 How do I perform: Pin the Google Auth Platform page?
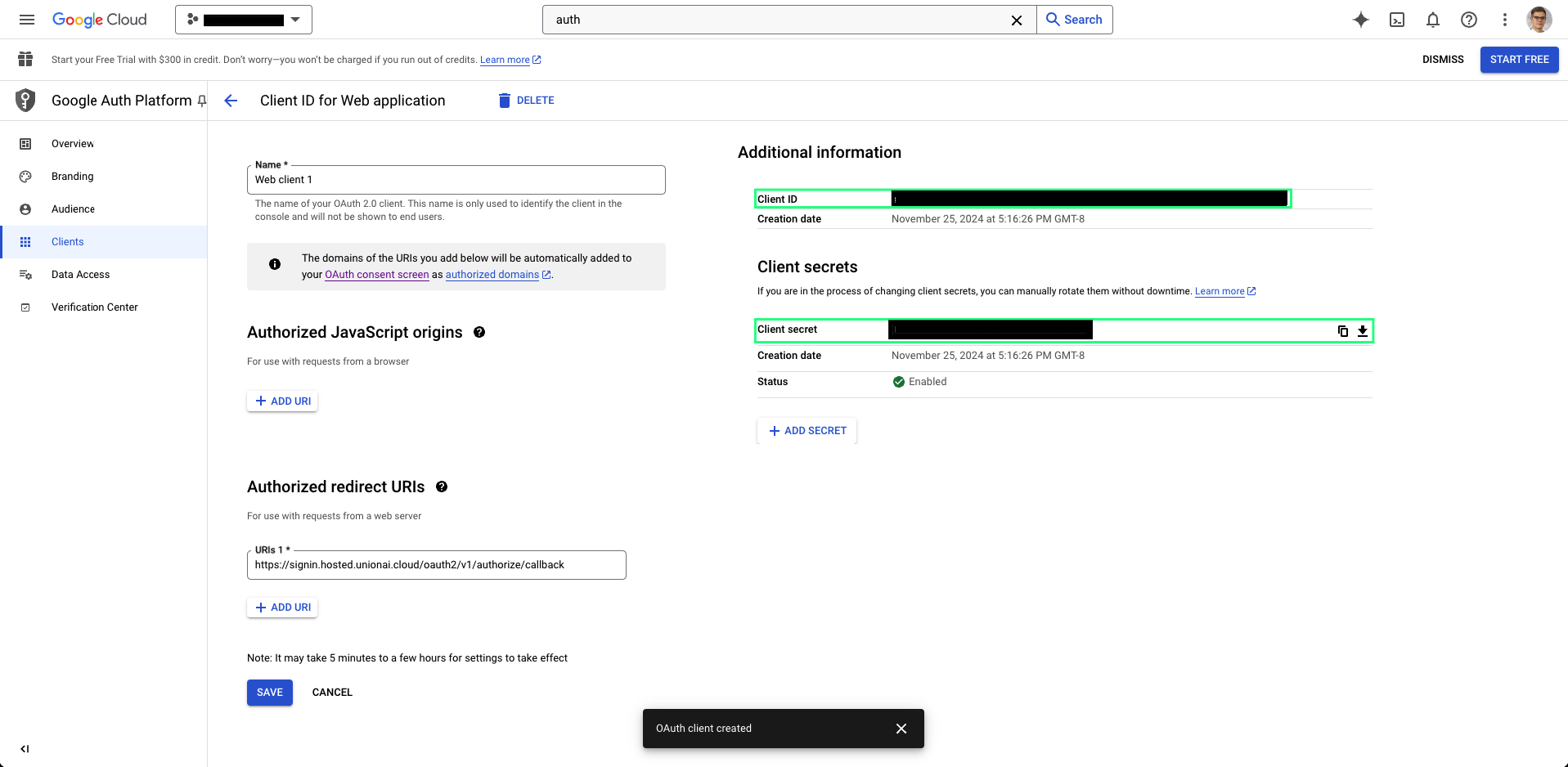[202, 101]
